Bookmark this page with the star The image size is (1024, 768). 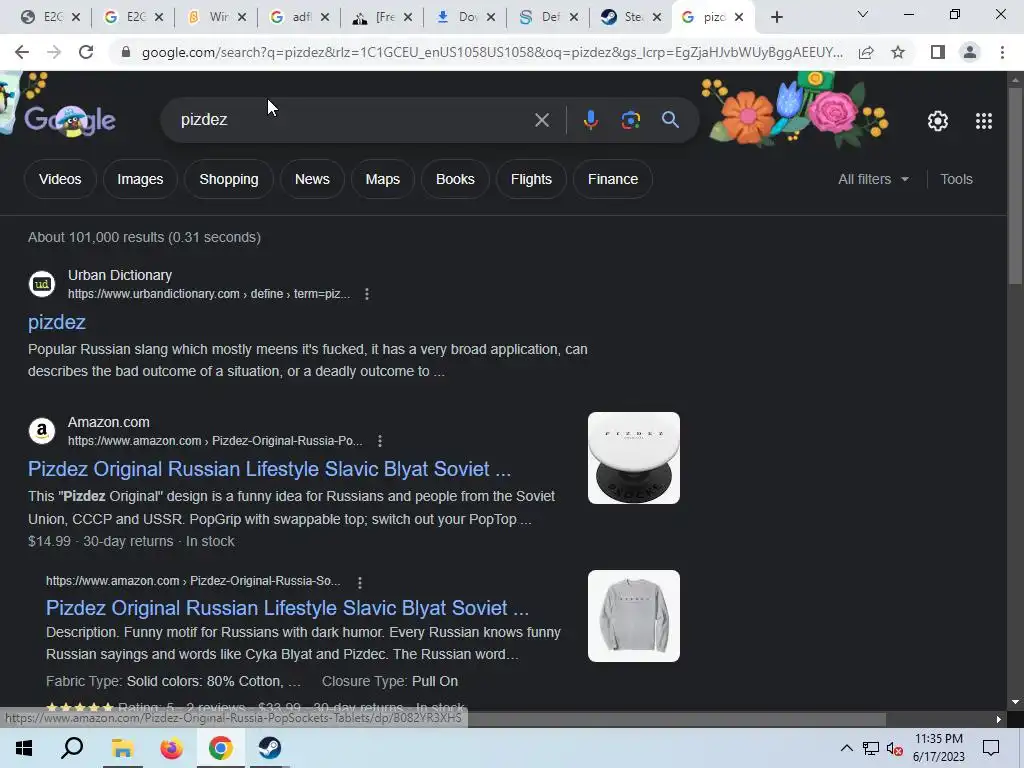tap(898, 52)
